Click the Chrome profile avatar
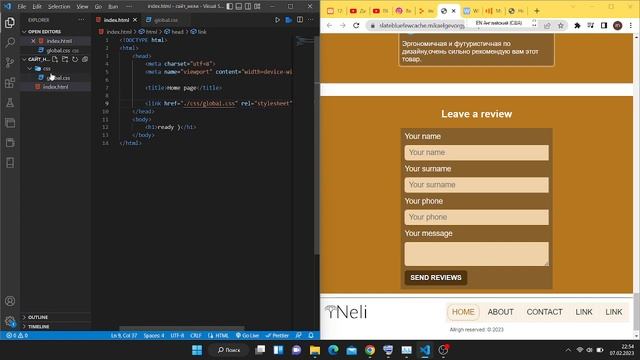This screenshot has width=640, height=360. tap(618, 25)
